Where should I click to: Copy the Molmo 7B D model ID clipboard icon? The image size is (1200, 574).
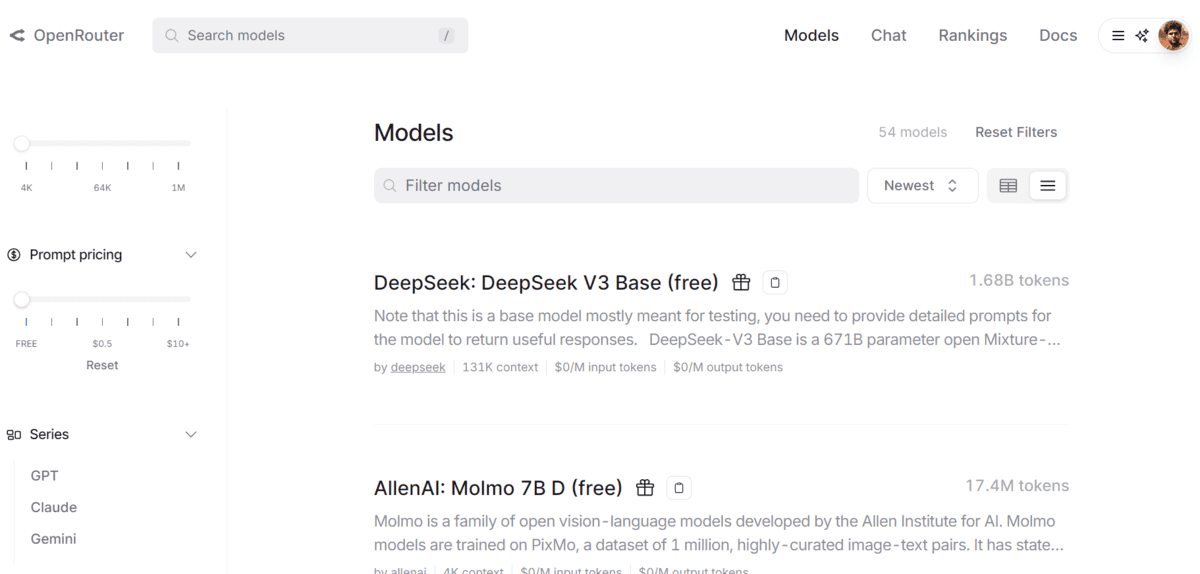coord(679,488)
